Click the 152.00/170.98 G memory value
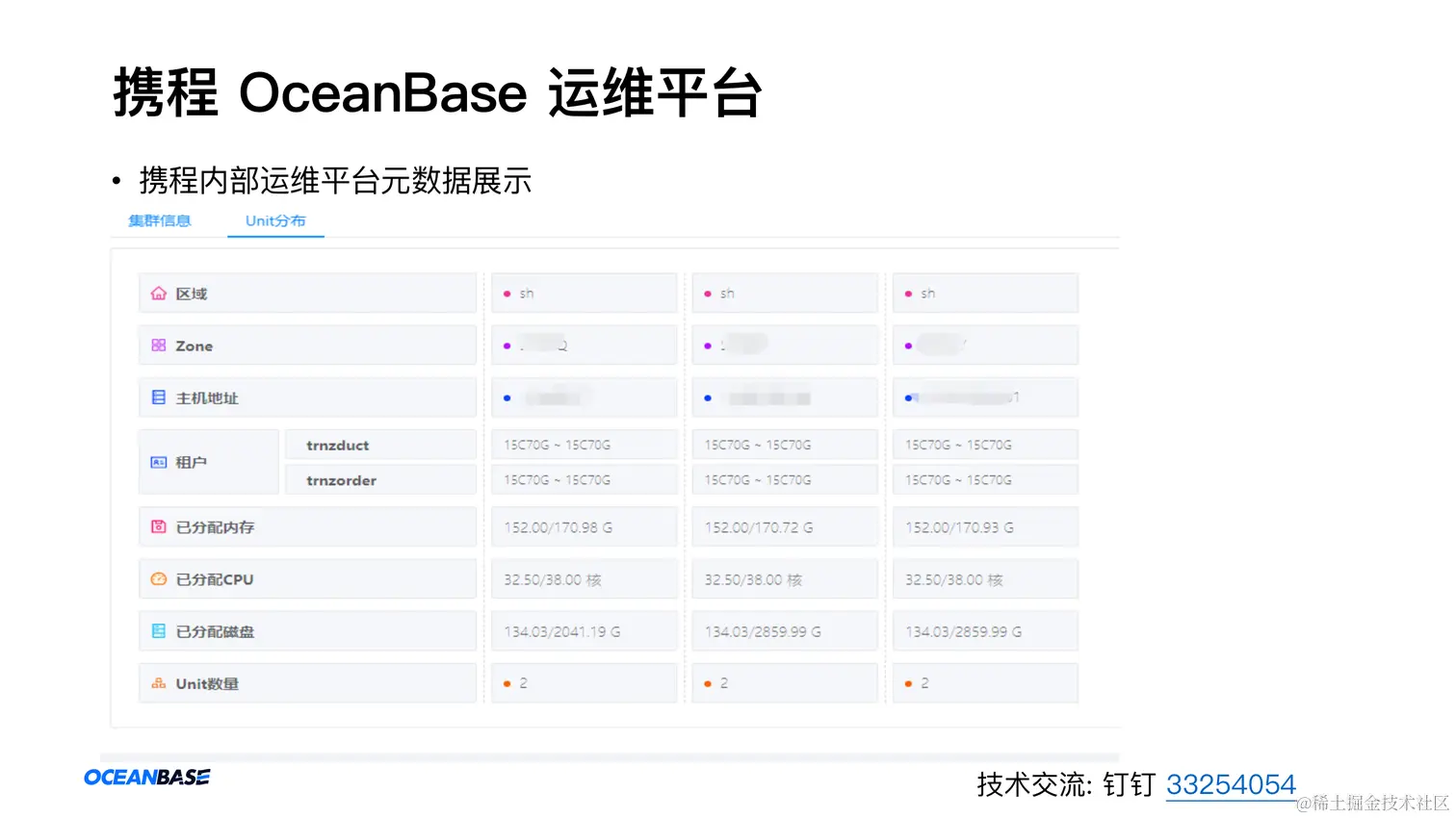Viewport: 1456px width, 819px height. click(559, 527)
